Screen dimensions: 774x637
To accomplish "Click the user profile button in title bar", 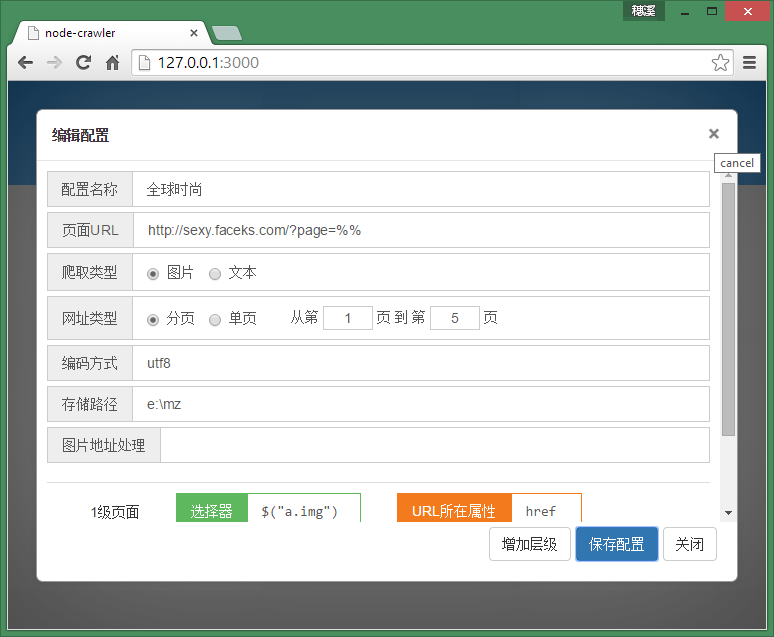I will pyautogui.click(x=643, y=11).
